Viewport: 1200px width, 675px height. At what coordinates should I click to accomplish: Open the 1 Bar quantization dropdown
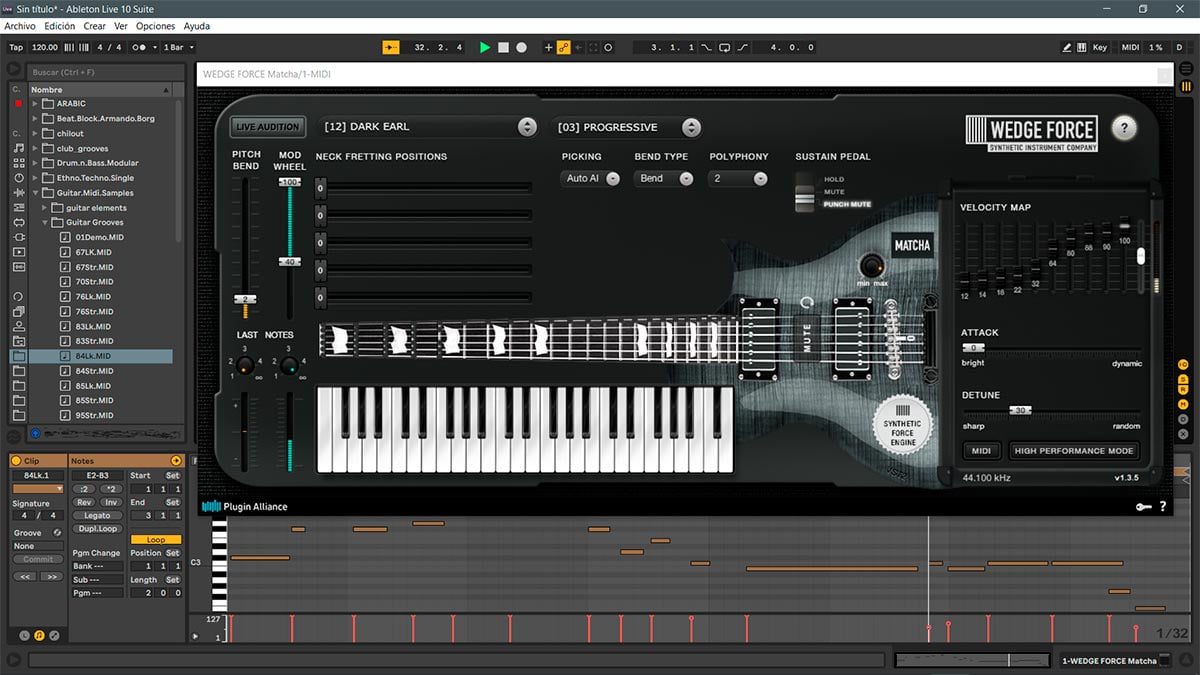(179, 47)
